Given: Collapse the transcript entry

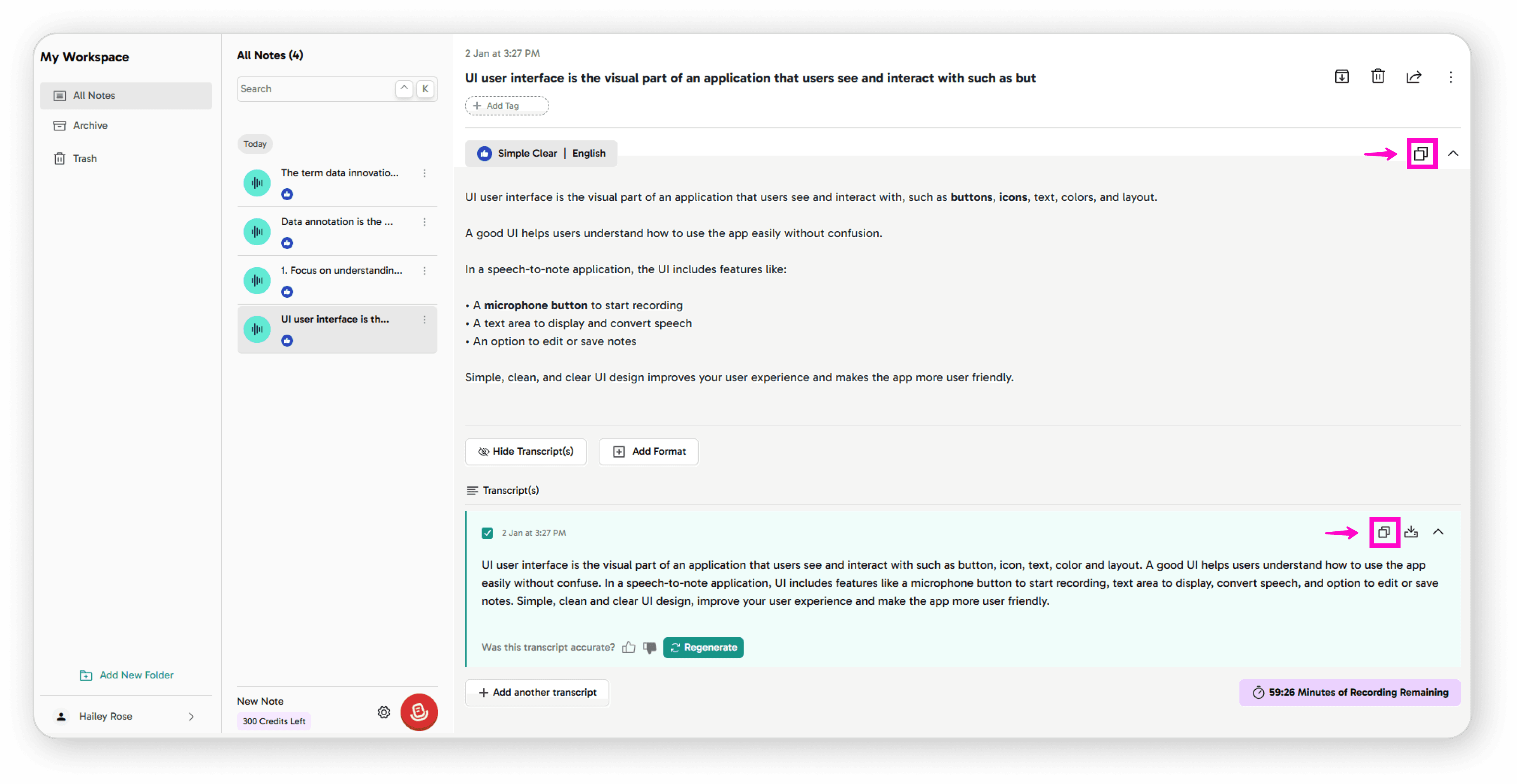Looking at the screenshot, I should click(1439, 532).
